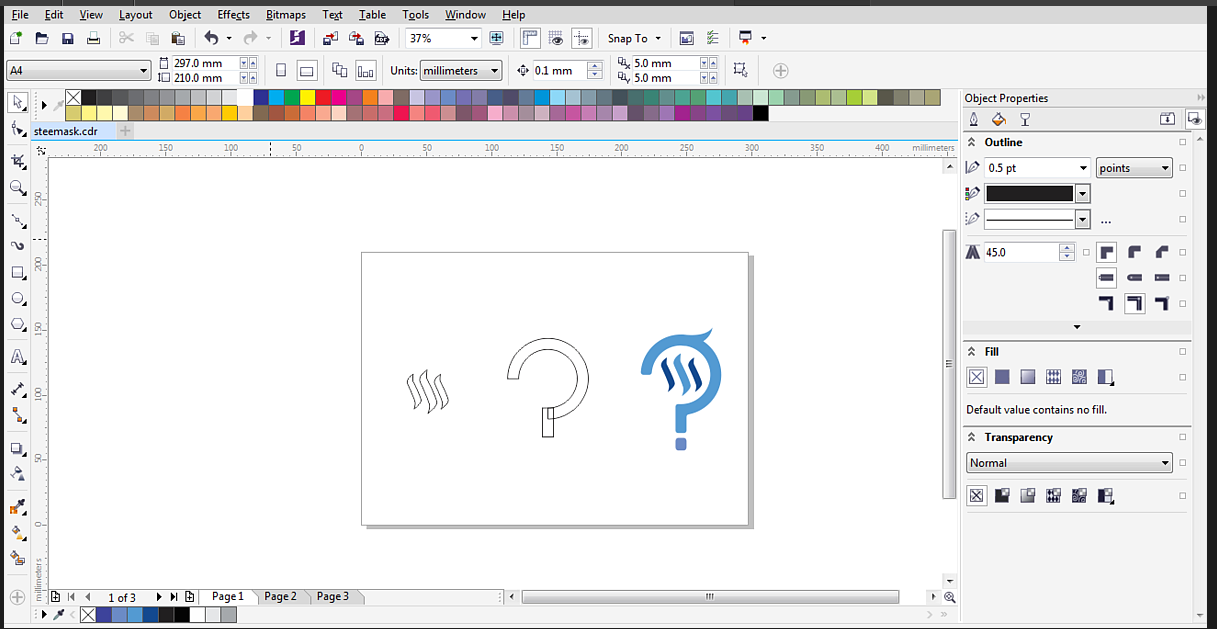This screenshot has width=1217, height=629.
Task: Open the line style dropdown
Action: (1082, 219)
